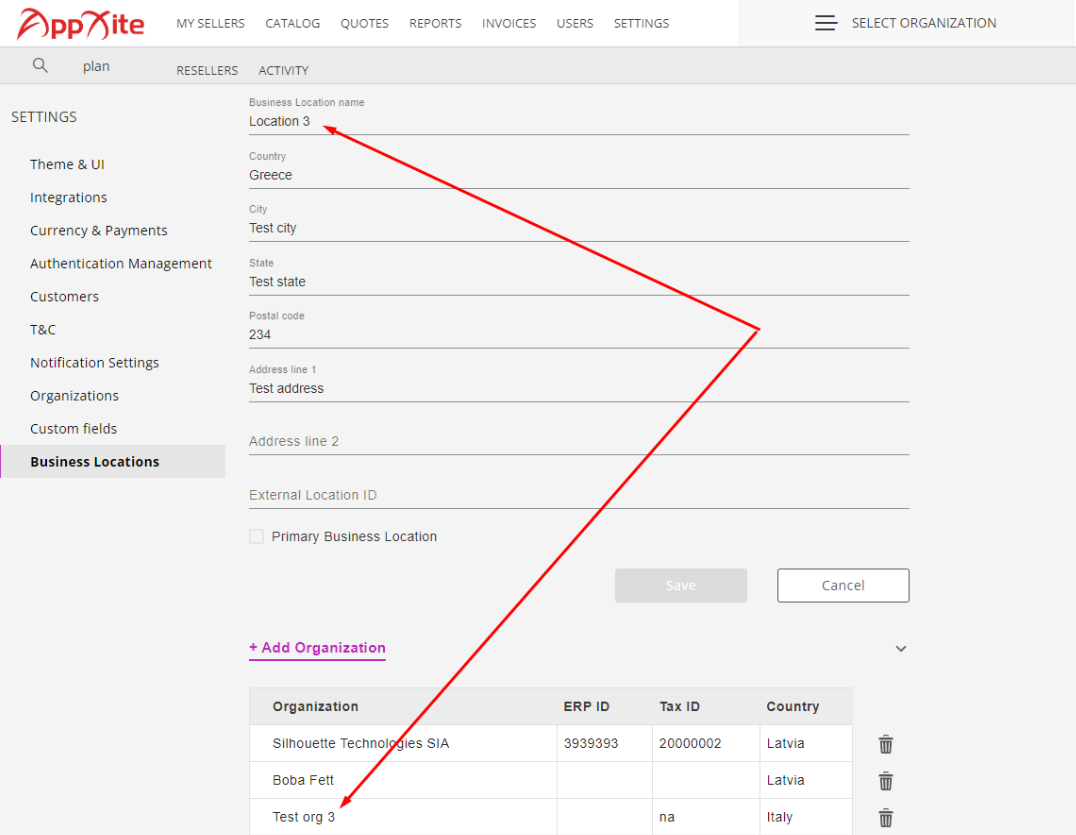Open the hamburger menu icon
The image size is (1076, 835).
click(x=826, y=23)
